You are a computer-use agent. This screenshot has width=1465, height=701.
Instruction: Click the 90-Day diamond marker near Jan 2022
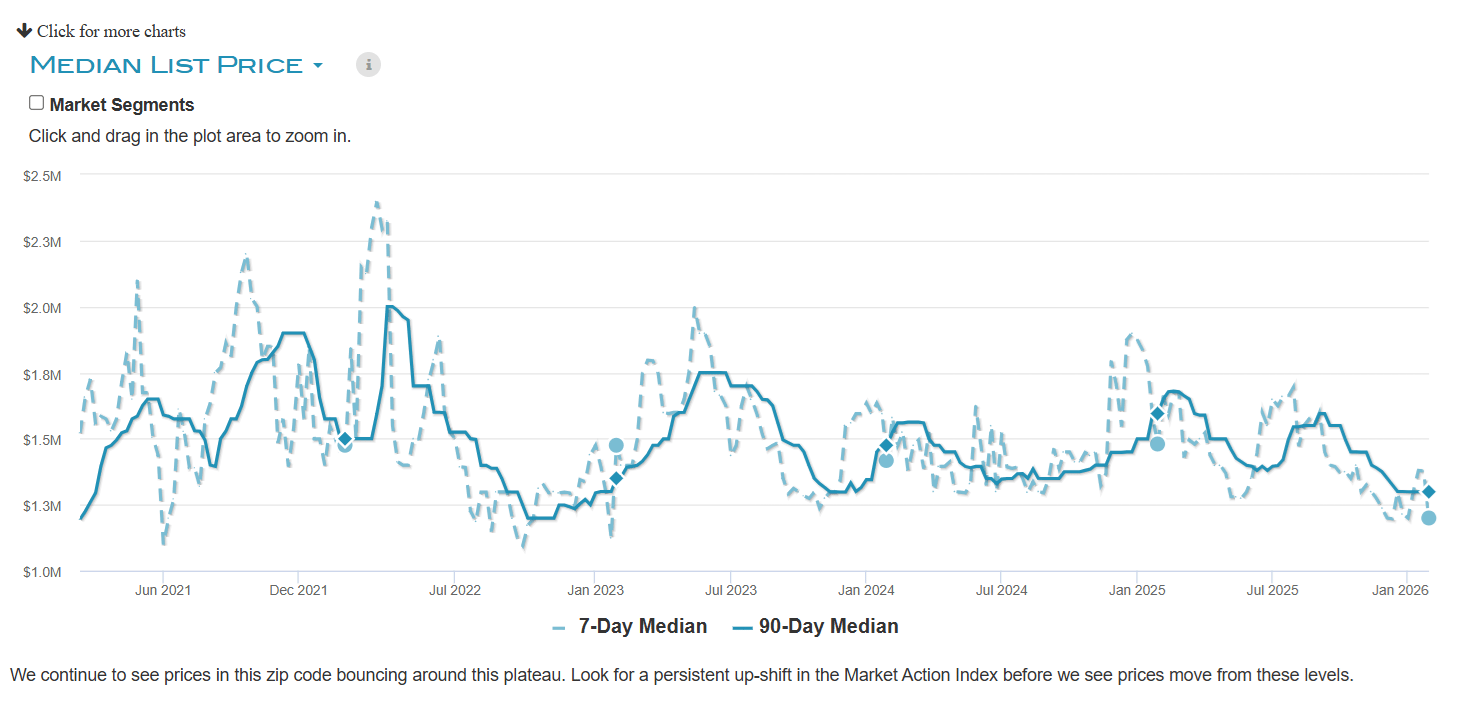(x=345, y=438)
